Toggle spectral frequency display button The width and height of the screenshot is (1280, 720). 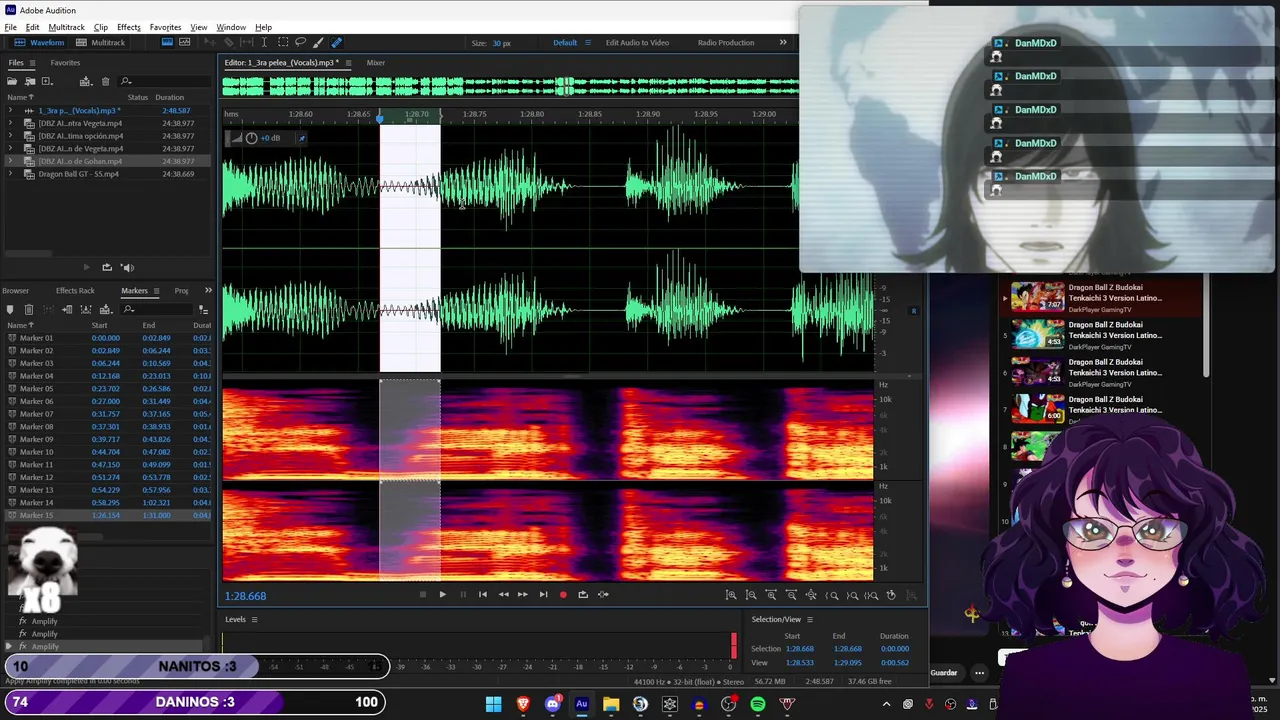click(167, 42)
